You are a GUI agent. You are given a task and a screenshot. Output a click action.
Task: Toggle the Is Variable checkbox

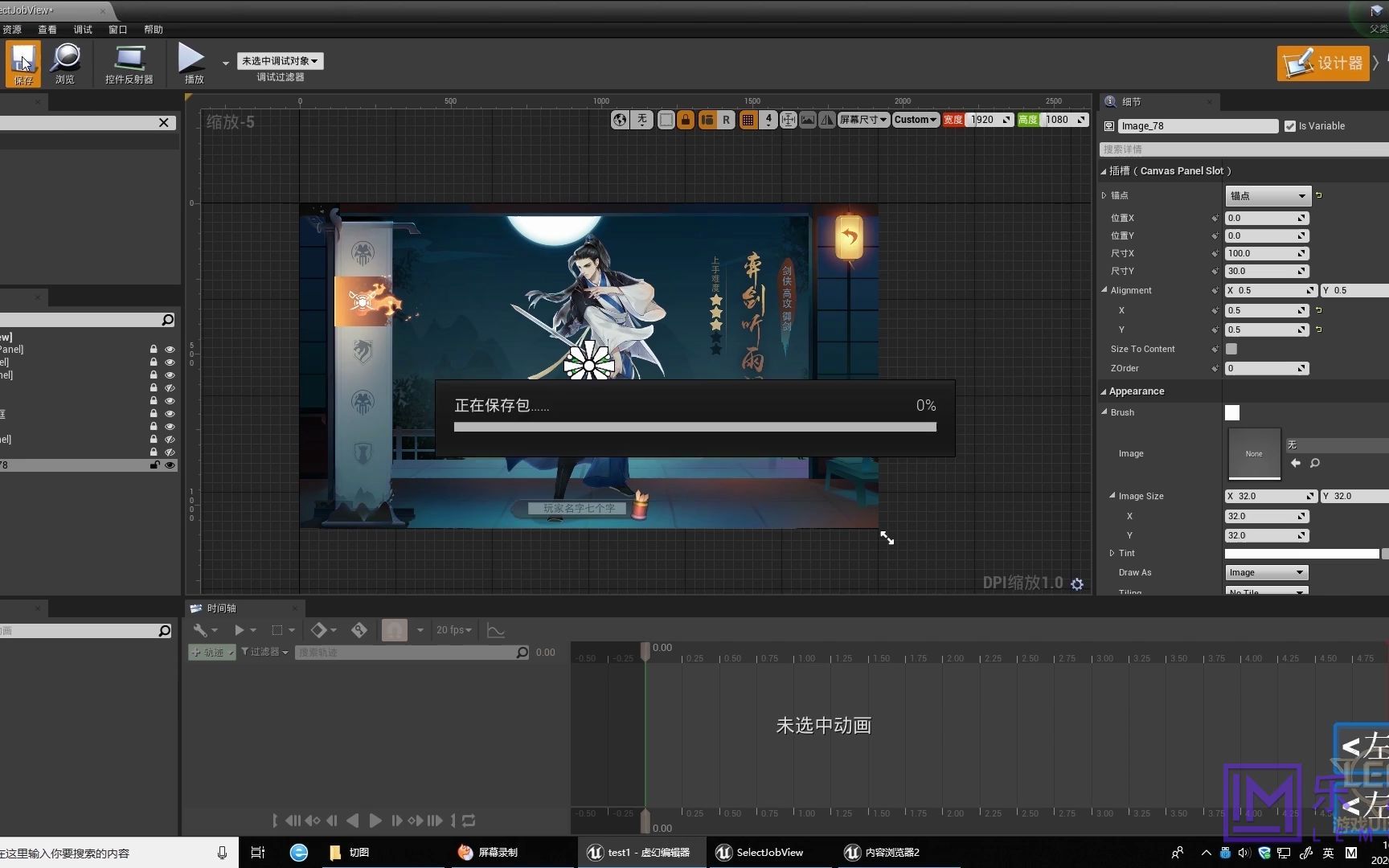click(1290, 126)
